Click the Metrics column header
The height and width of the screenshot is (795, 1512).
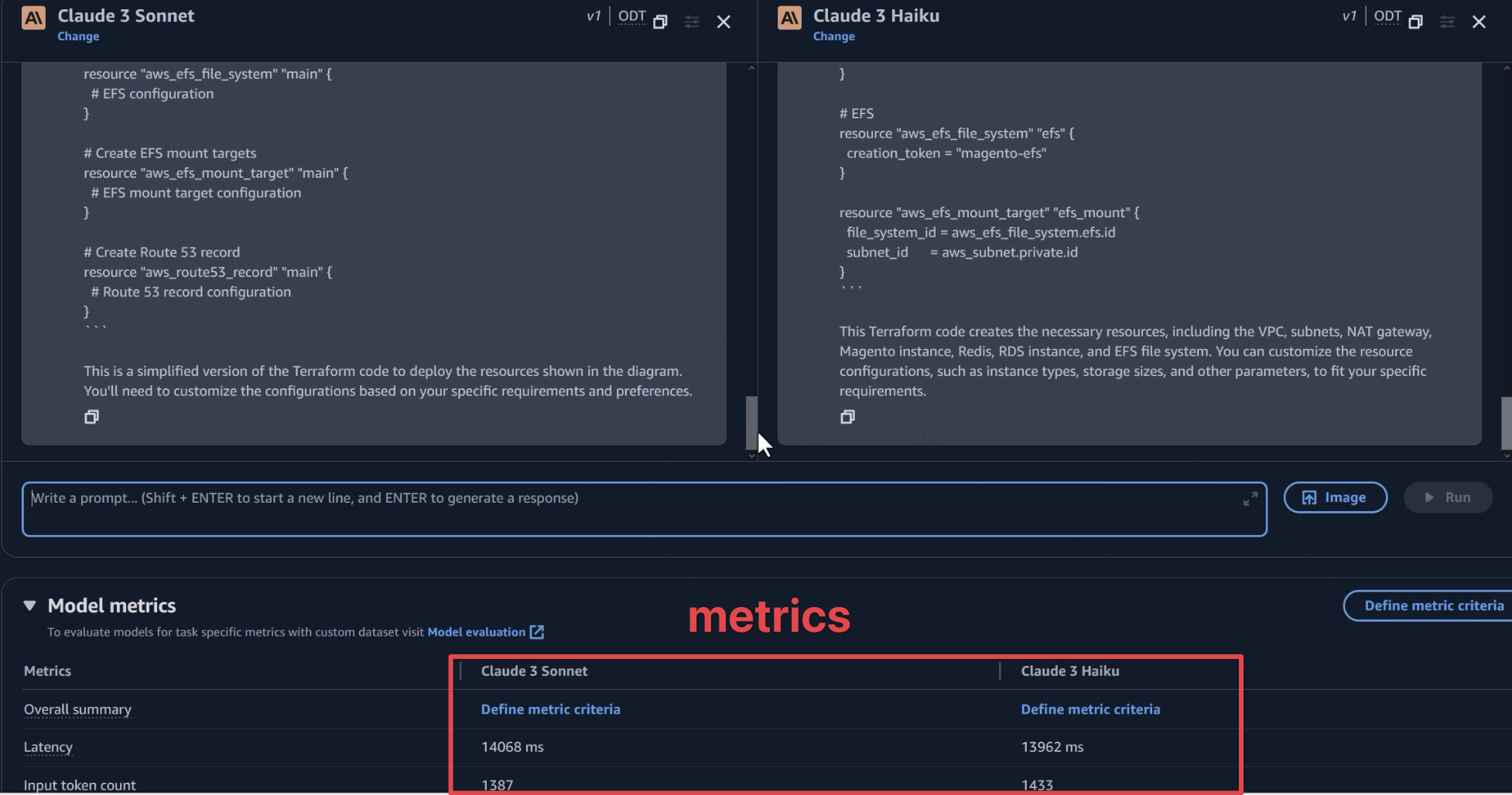click(x=47, y=671)
